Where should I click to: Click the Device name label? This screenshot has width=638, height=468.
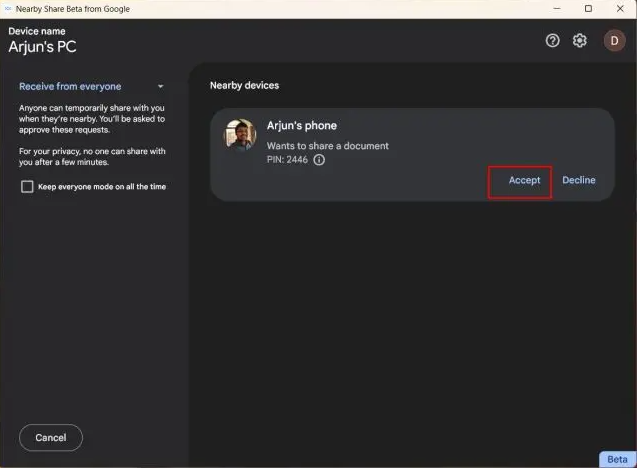pos(37,31)
